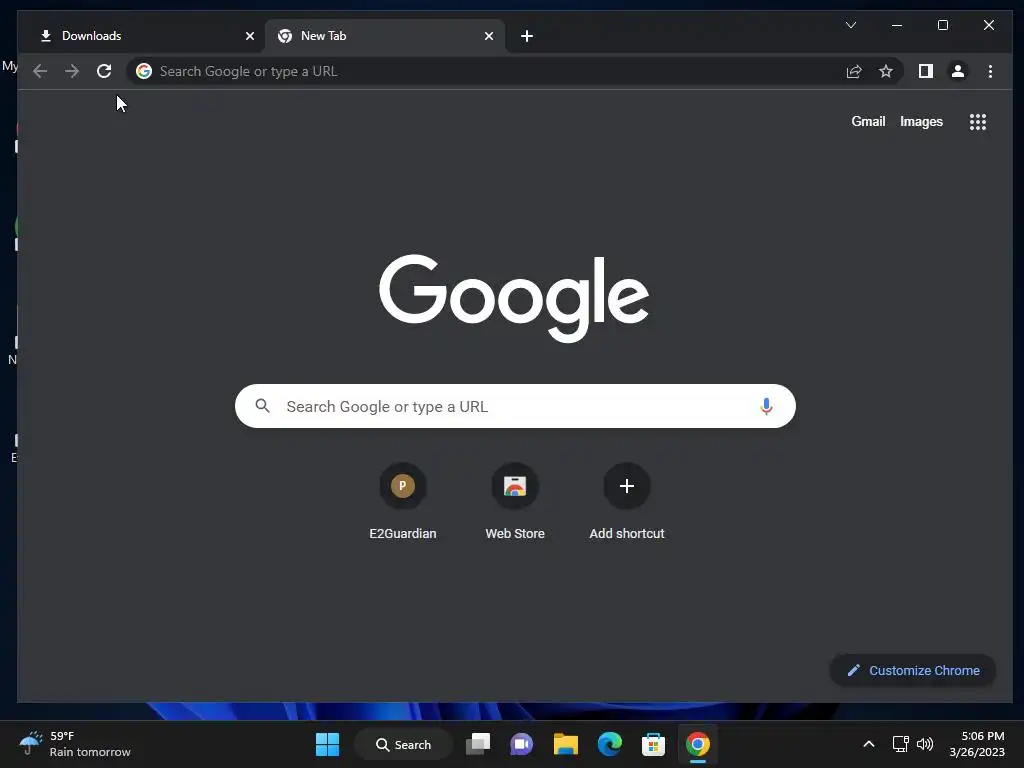This screenshot has height=768, width=1024.
Task: Click the Google icon in address bar
Action: pyautogui.click(x=144, y=71)
